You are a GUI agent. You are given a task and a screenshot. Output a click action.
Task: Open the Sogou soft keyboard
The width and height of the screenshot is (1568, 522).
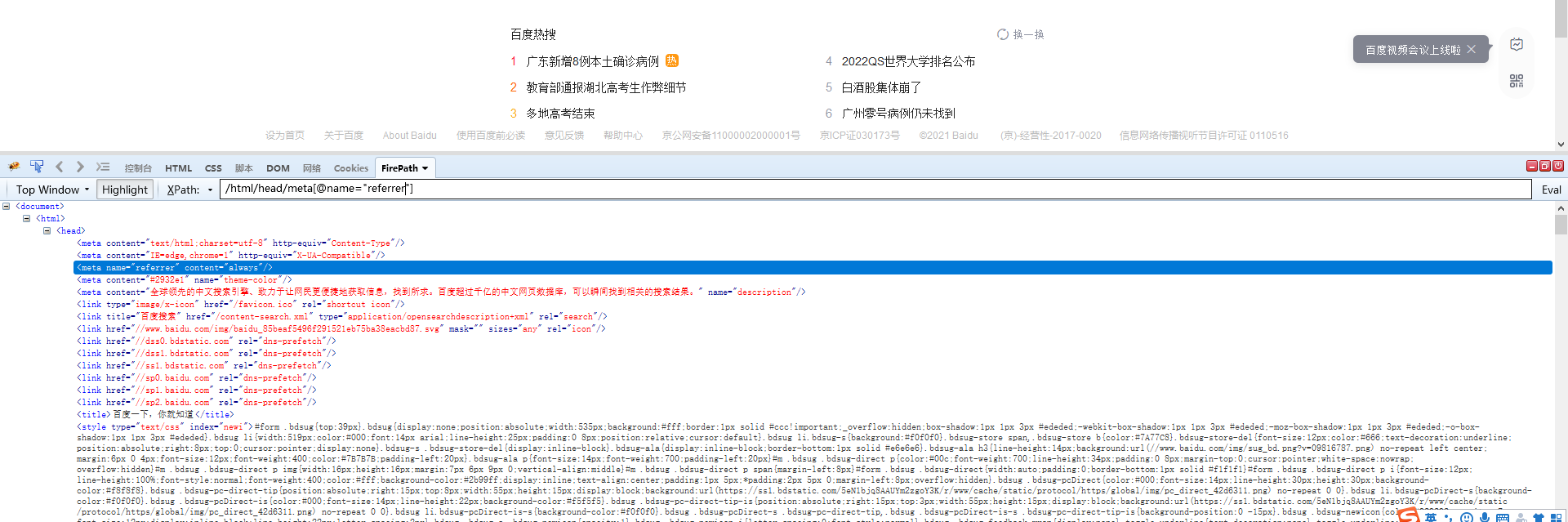(1503, 517)
